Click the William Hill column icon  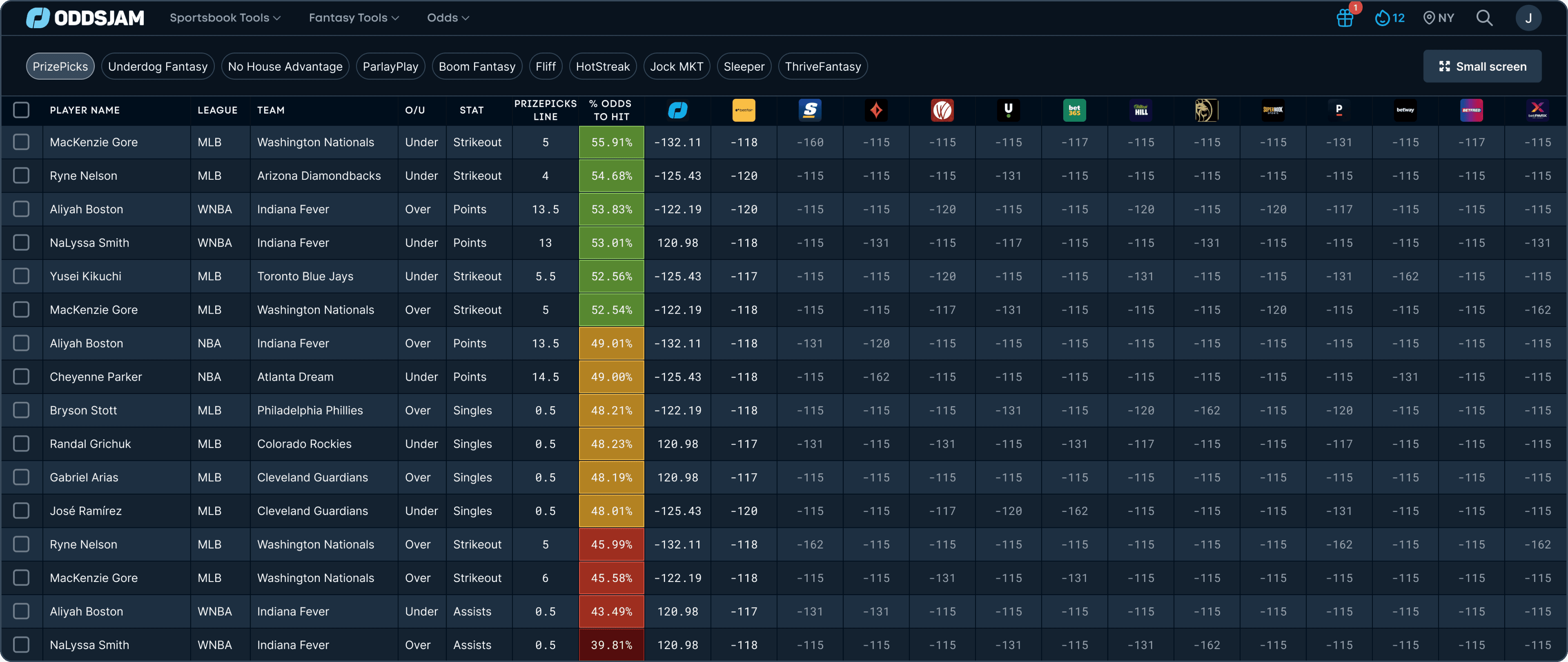pyautogui.click(x=1140, y=110)
